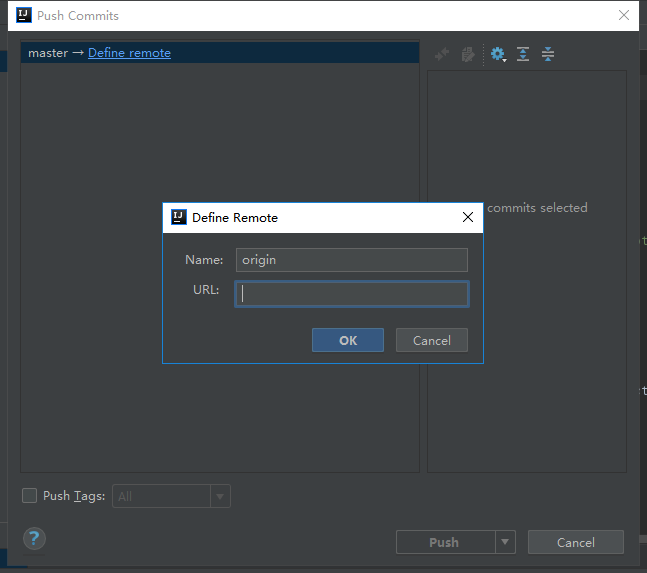Open the Push Tags All dropdown

[x=171, y=496]
